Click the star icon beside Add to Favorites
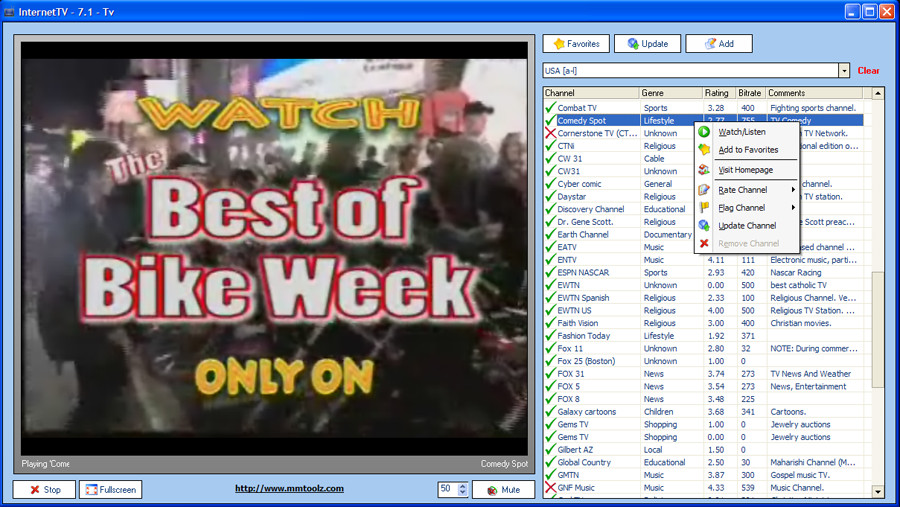The image size is (900, 507). click(x=704, y=150)
